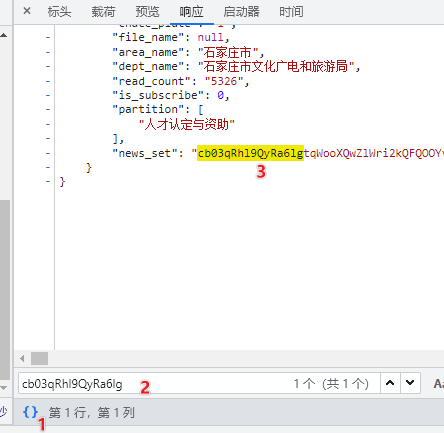444x433 pixels.
Task: Click the highlighted cb03qRhl9QyRa6lg match
Action: click(x=250, y=153)
